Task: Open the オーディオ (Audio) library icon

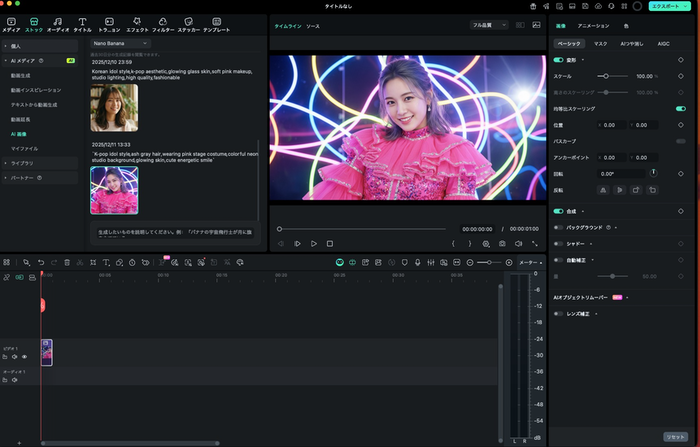Action: coord(58,21)
